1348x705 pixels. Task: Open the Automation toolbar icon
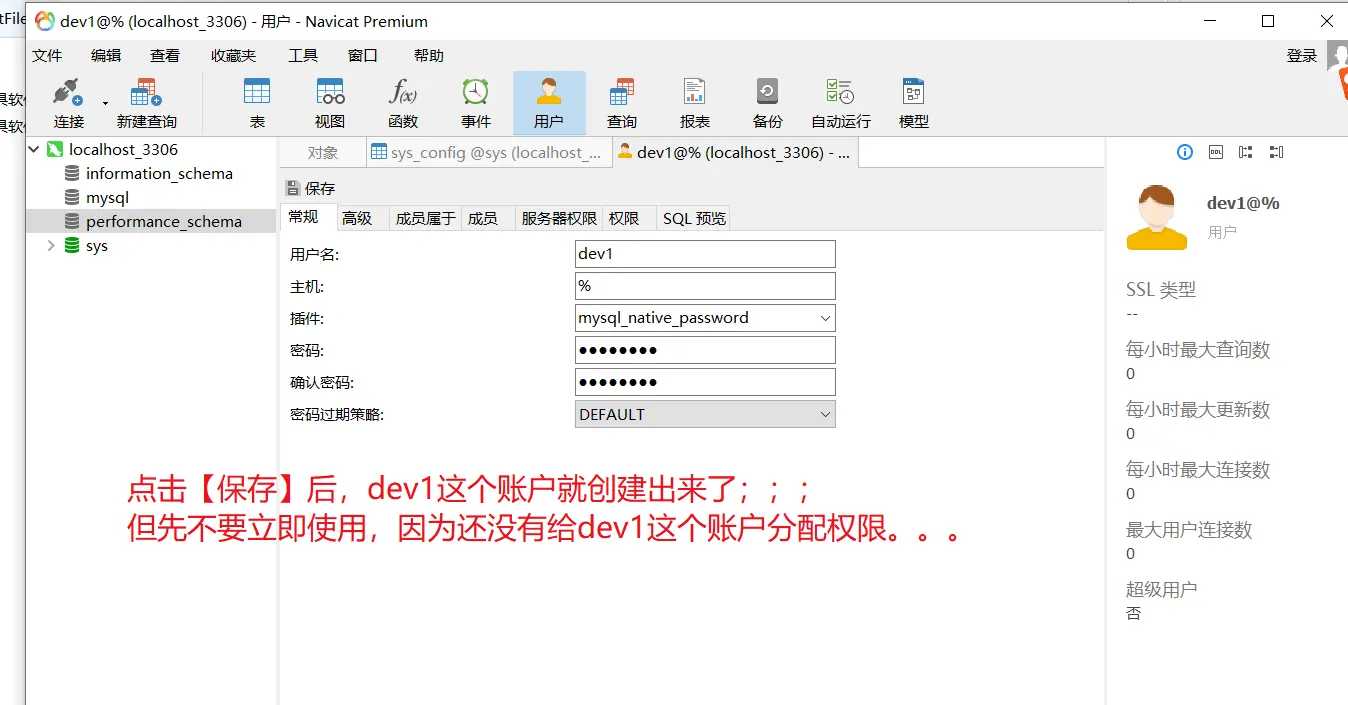[840, 103]
